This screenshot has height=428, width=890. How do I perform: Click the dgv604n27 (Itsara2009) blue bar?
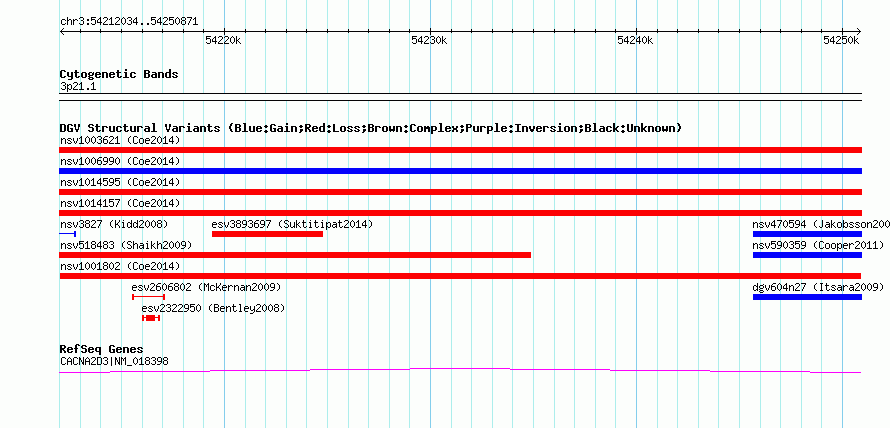coord(807,297)
